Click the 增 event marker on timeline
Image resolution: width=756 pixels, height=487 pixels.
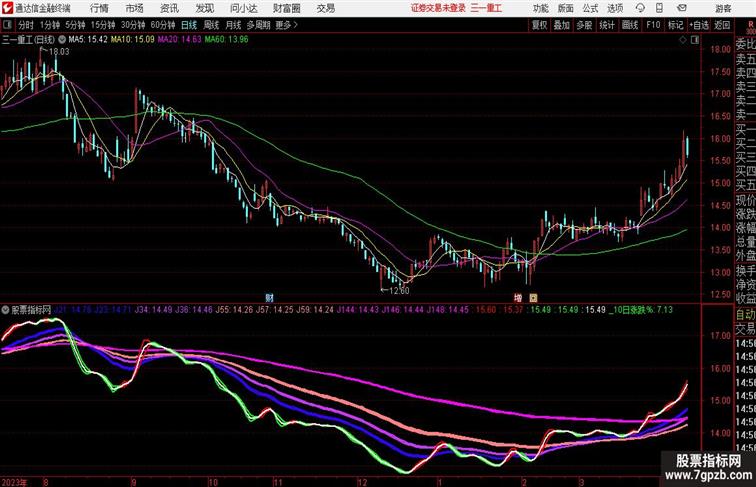[x=518, y=298]
